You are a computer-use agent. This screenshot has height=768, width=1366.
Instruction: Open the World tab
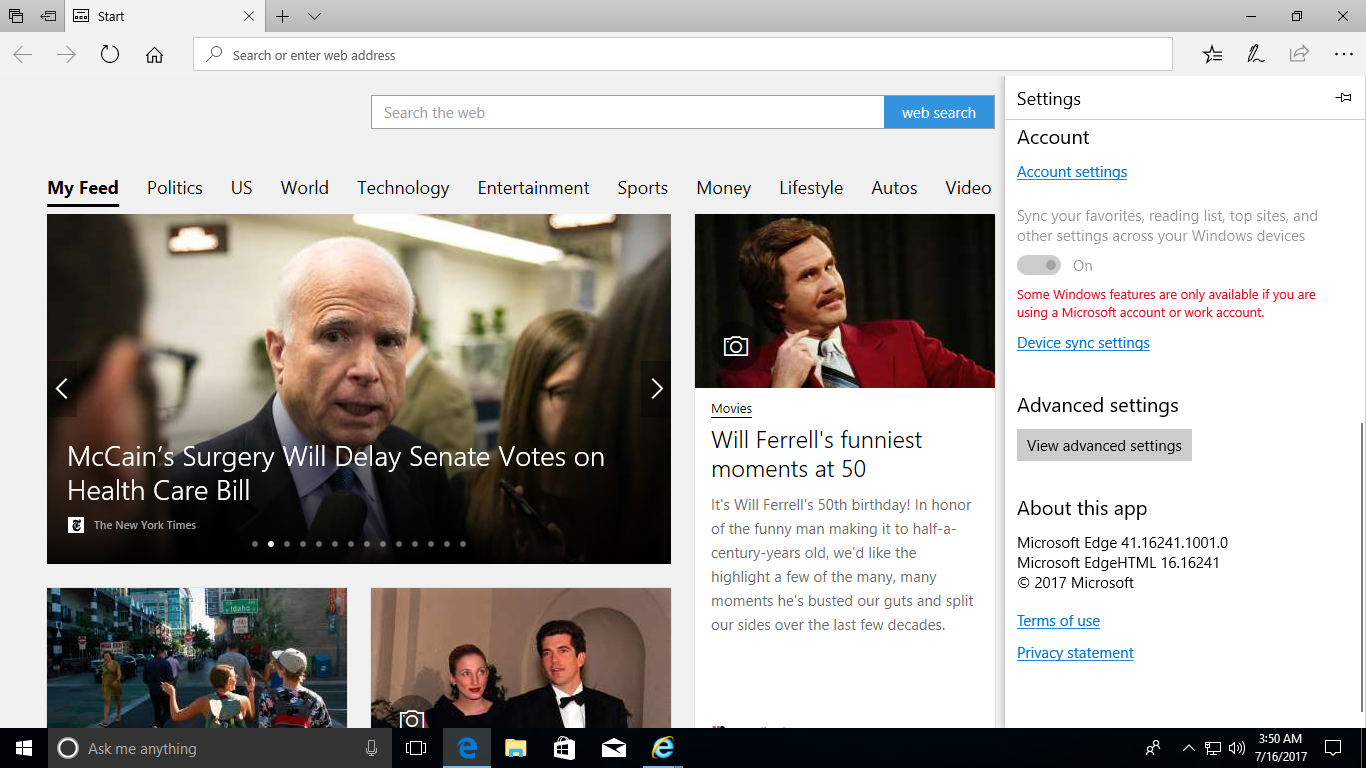click(x=305, y=188)
